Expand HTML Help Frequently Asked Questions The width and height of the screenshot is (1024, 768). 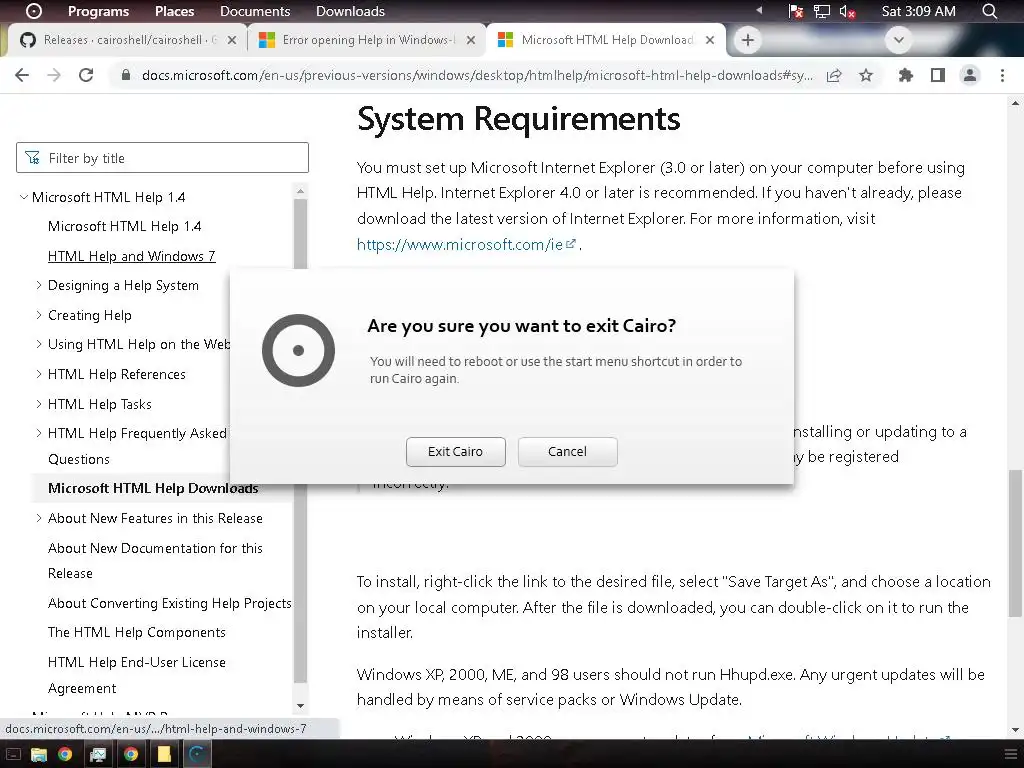[39, 434]
